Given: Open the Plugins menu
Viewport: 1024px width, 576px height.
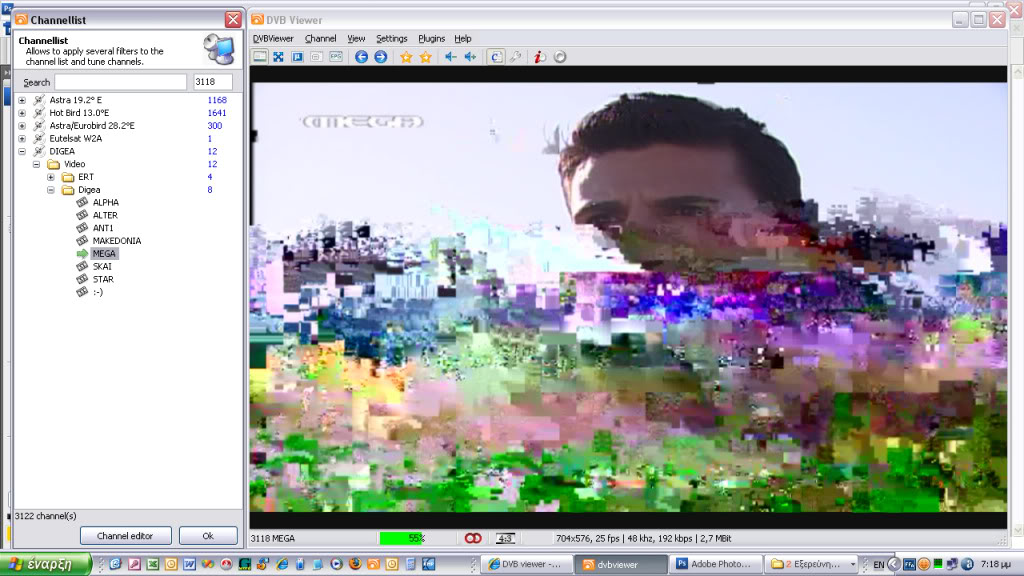Looking at the screenshot, I should coord(431,38).
